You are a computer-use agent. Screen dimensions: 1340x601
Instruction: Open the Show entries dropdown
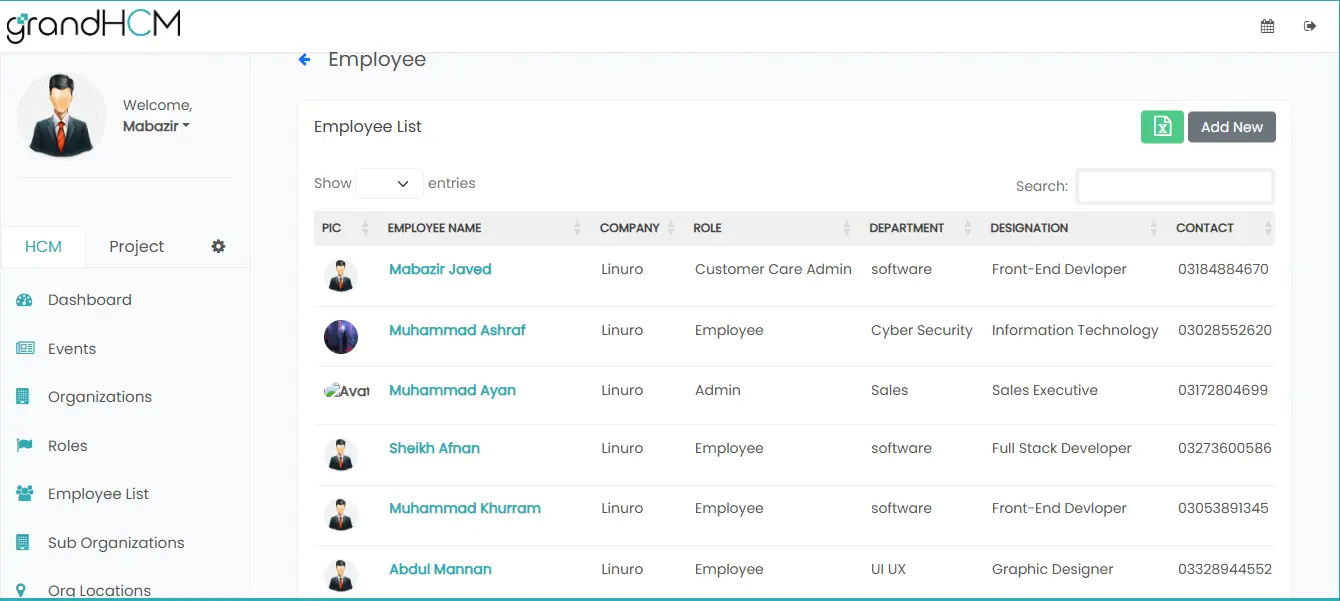389,184
